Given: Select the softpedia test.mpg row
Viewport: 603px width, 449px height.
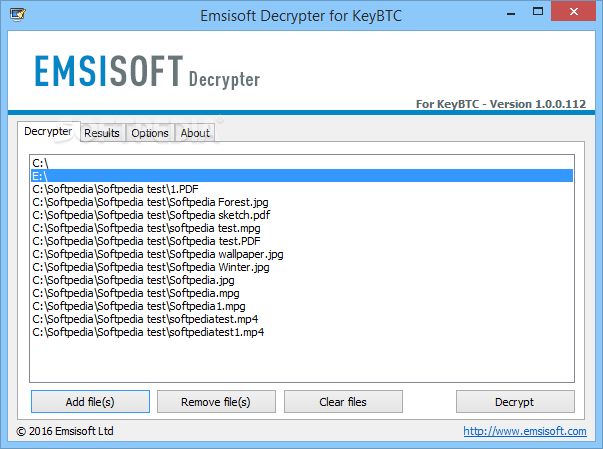Looking at the screenshot, I should point(302,228).
